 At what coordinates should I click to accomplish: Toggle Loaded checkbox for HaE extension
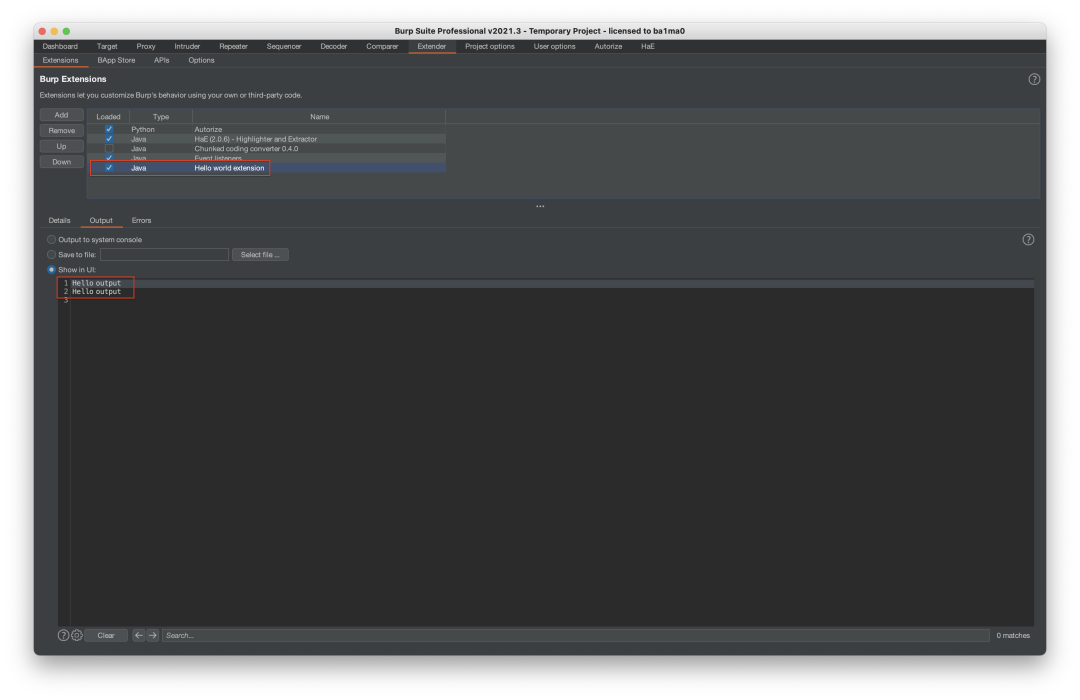point(109,138)
